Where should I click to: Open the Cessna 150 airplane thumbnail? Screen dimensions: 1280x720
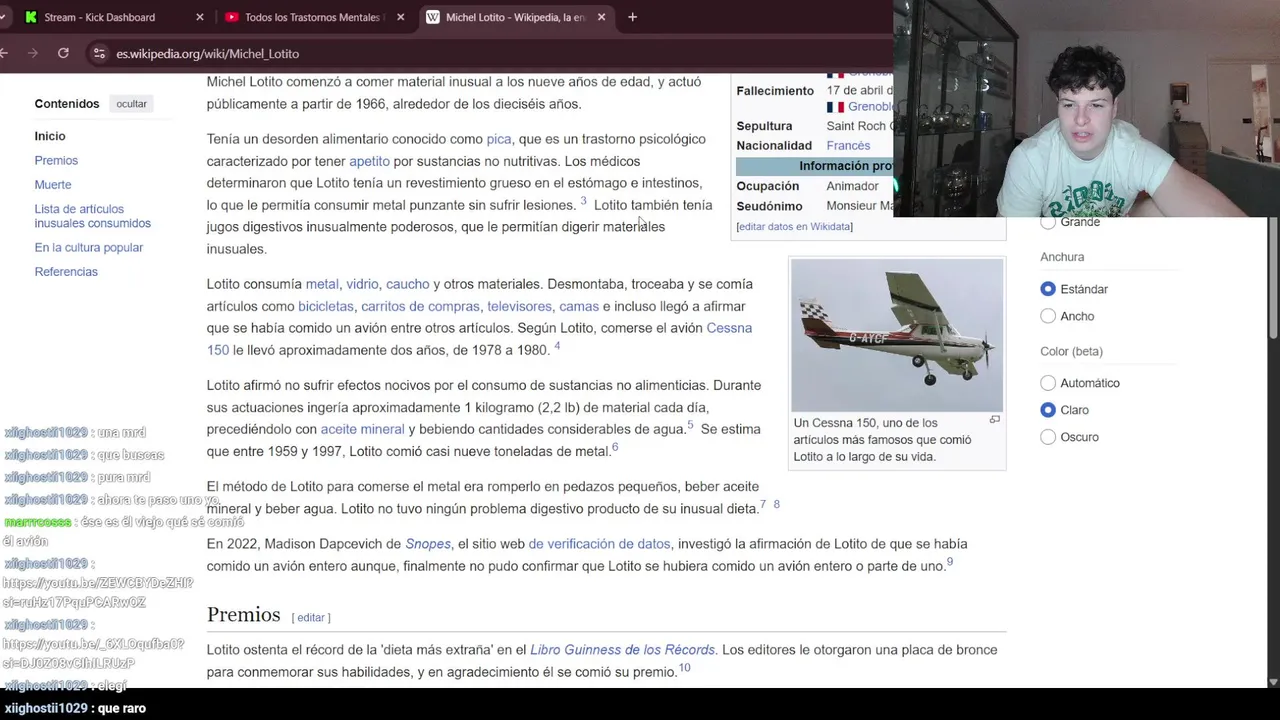pyautogui.click(x=897, y=336)
